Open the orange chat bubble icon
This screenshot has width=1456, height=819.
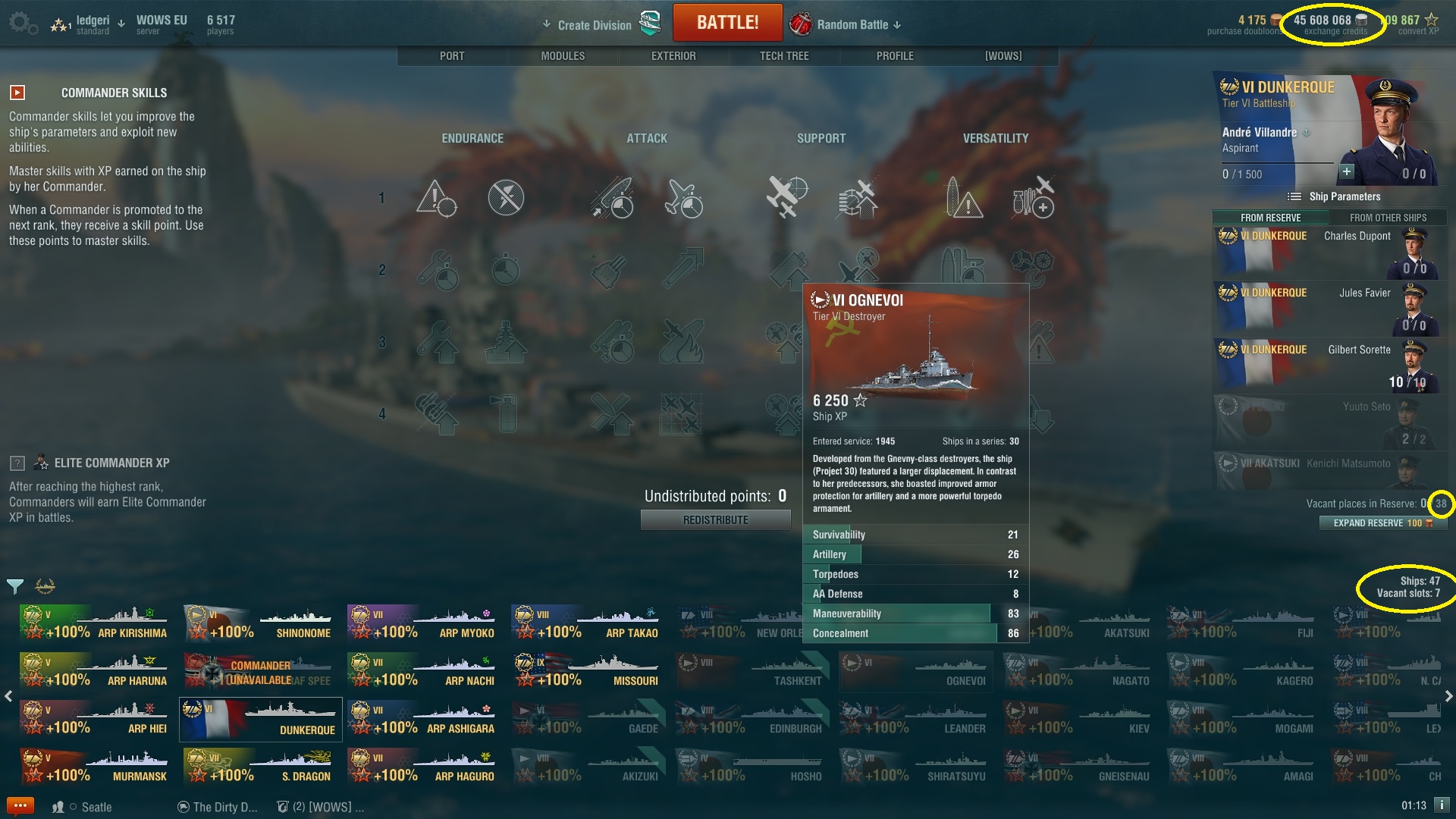click(x=20, y=806)
